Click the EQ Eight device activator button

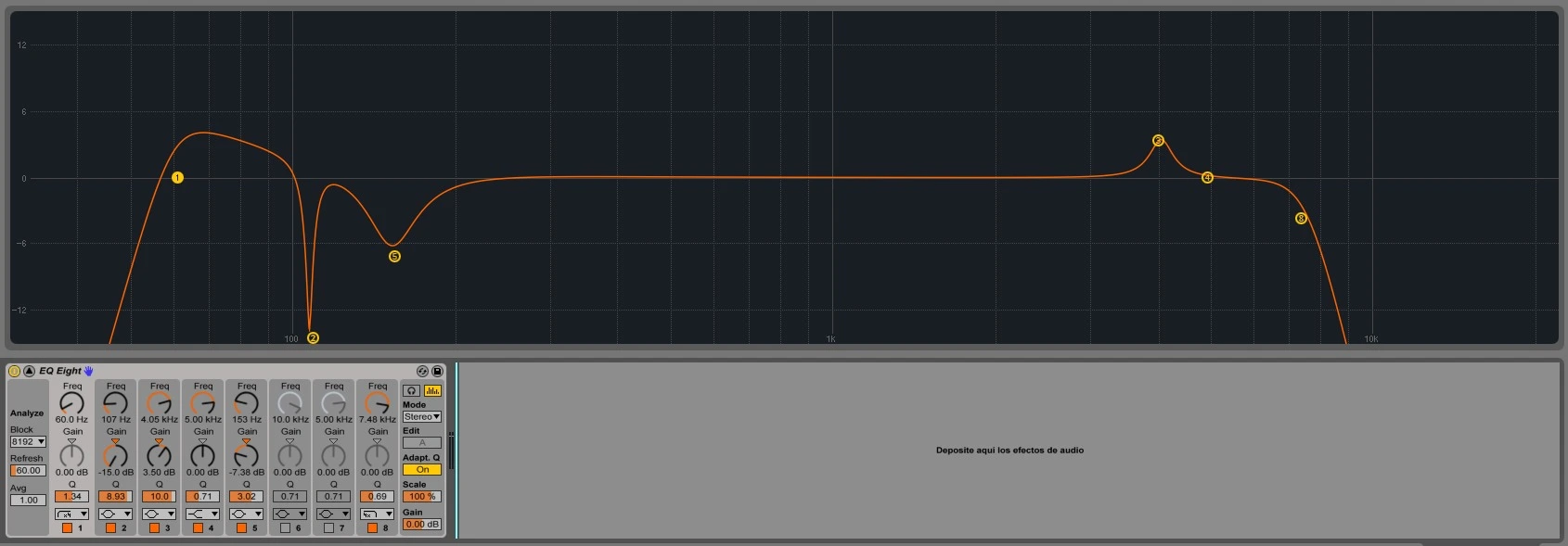tap(14, 371)
